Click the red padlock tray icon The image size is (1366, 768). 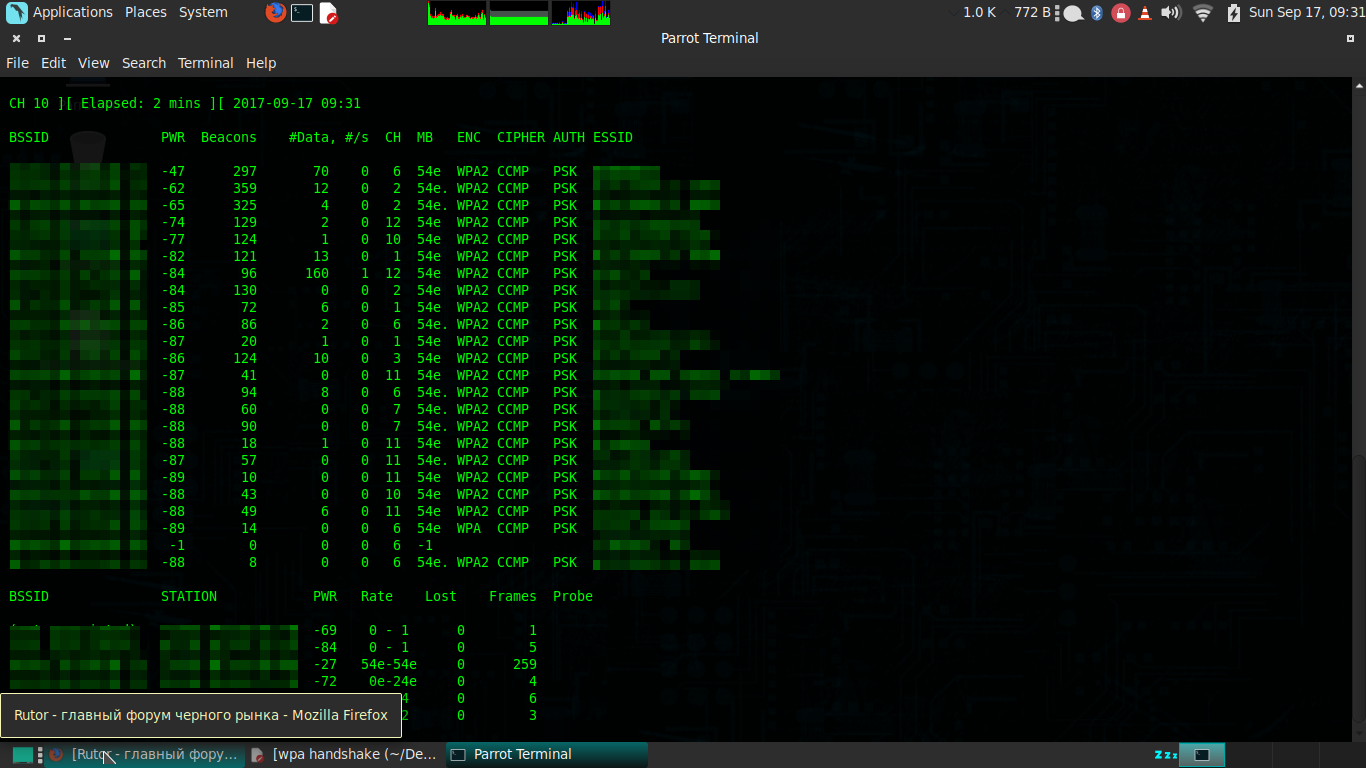click(x=1120, y=13)
